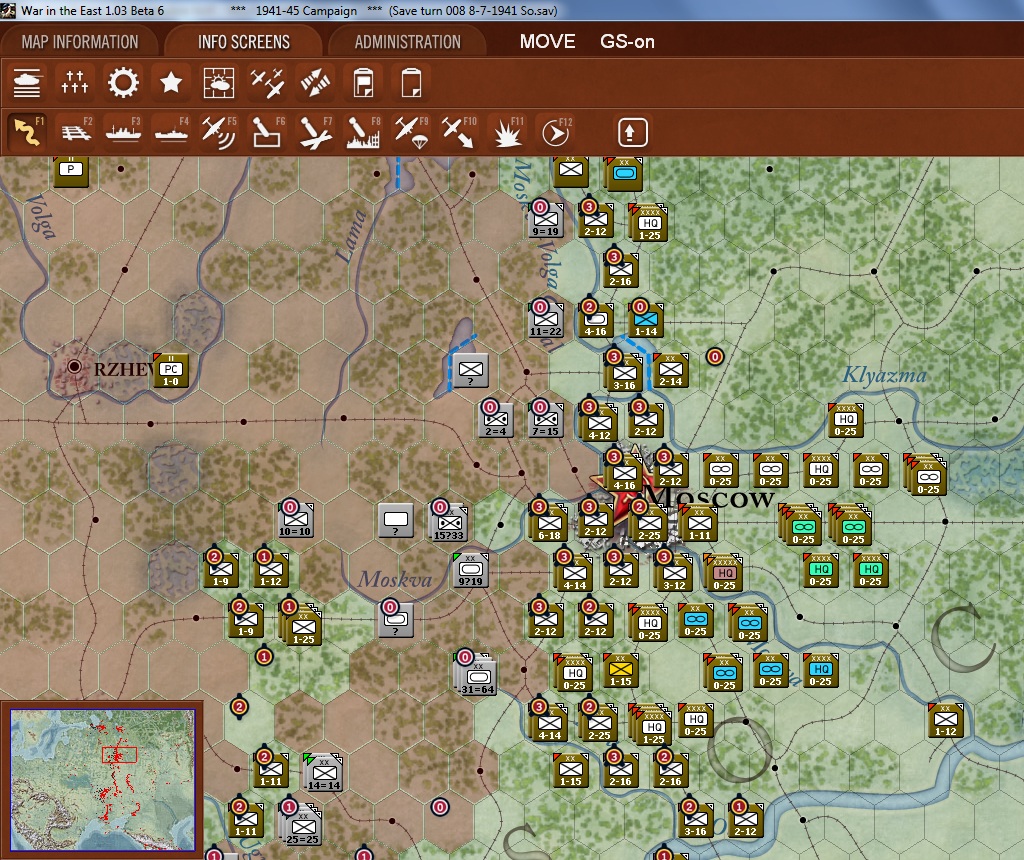Select the F11 explosion icon
Image resolution: width=1024 pixels, height=860 pixels.
coord(507,133)
